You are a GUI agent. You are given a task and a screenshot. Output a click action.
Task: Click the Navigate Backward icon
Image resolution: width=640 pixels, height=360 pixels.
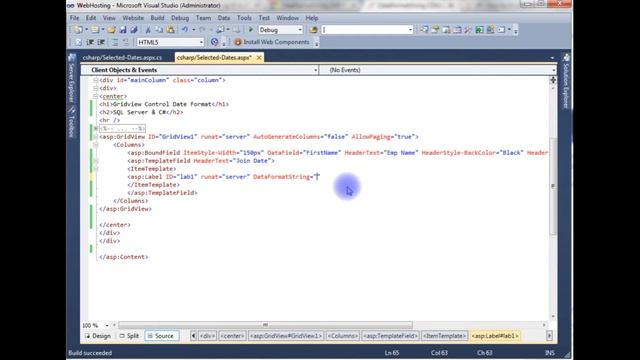[220, 30]
